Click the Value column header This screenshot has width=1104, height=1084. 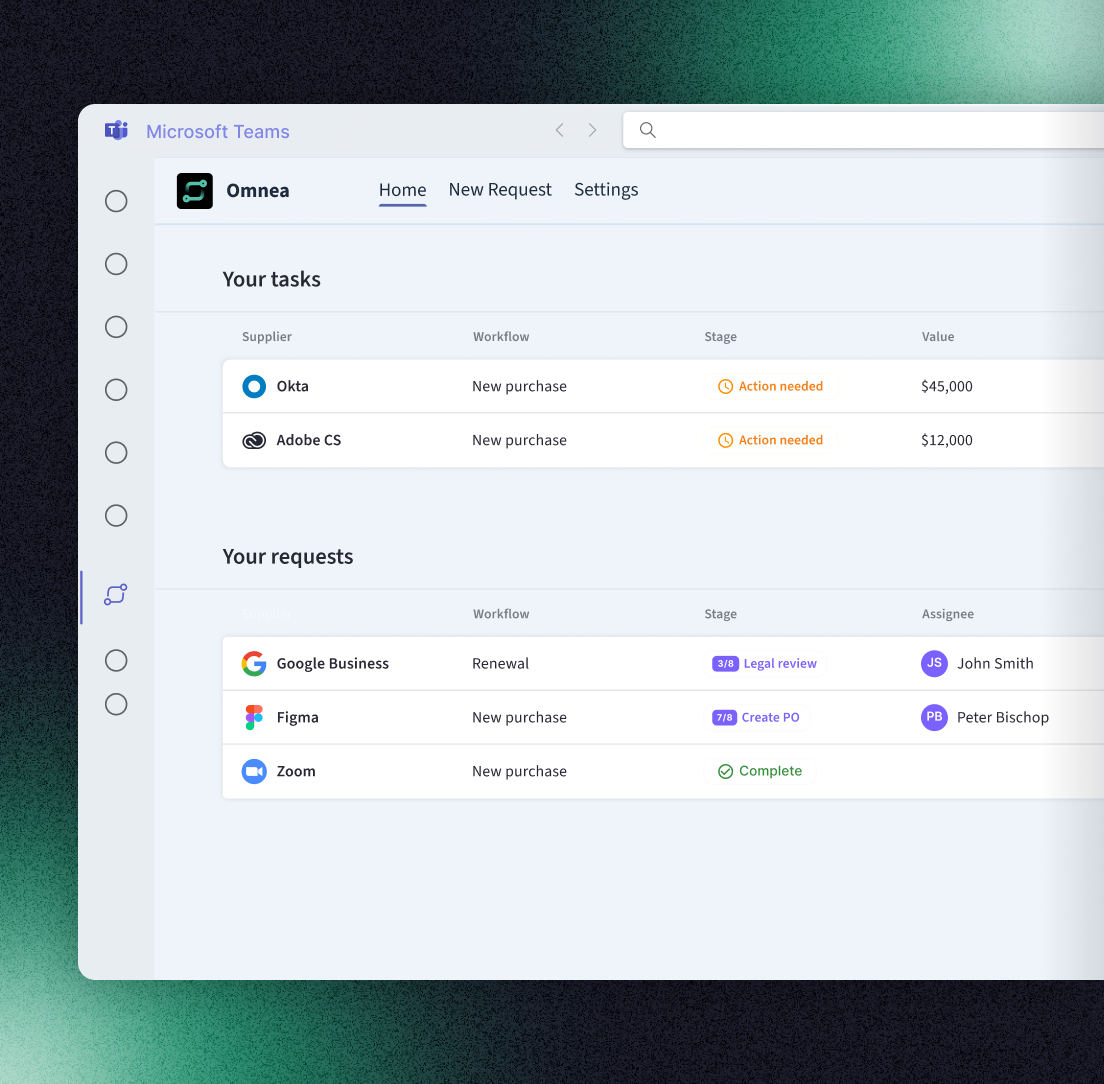(939, 337)
